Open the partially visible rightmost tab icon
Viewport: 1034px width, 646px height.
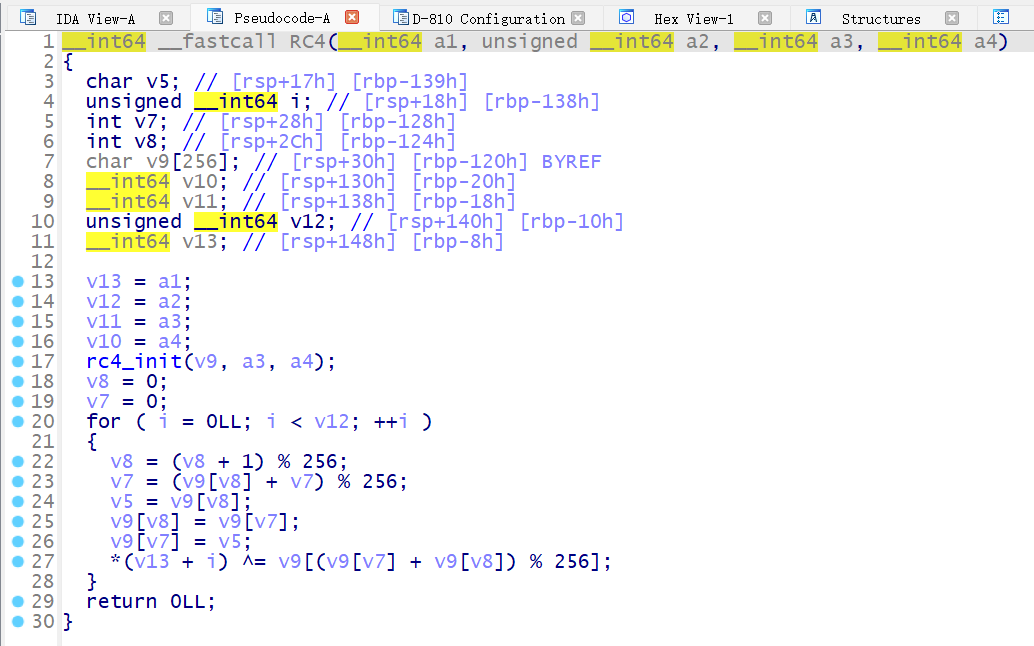1001,18
